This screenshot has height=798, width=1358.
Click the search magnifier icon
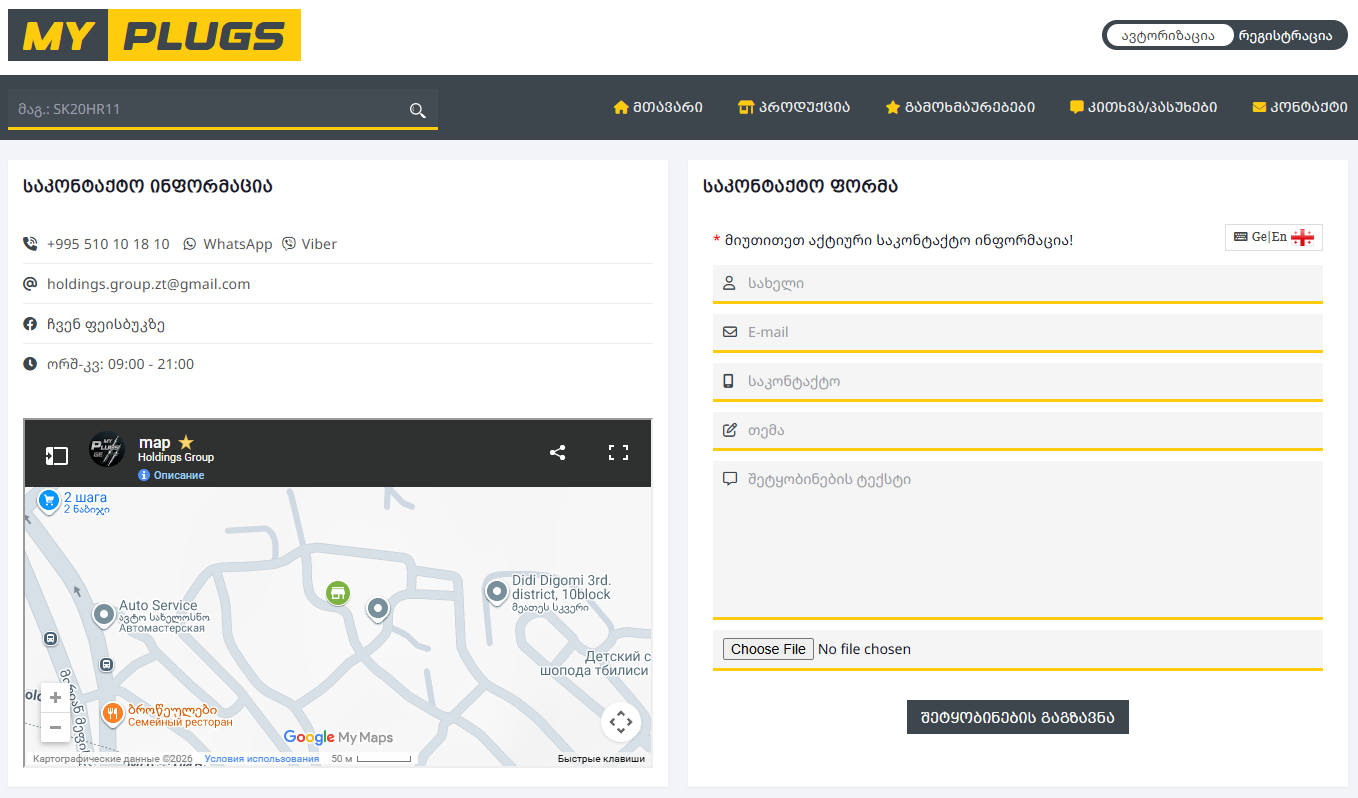tap(418, 110)
